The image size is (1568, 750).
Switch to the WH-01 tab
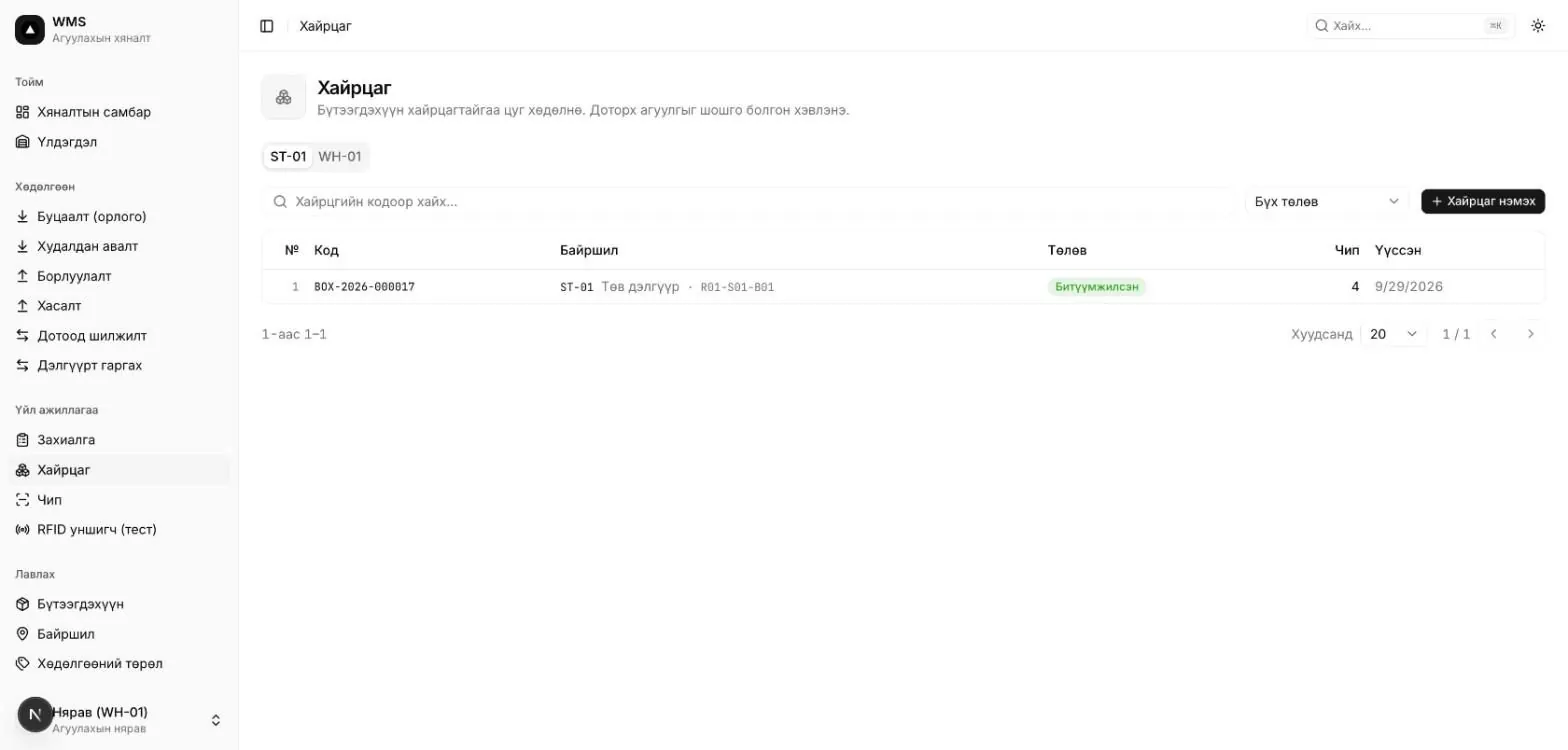tap(340, 157)
